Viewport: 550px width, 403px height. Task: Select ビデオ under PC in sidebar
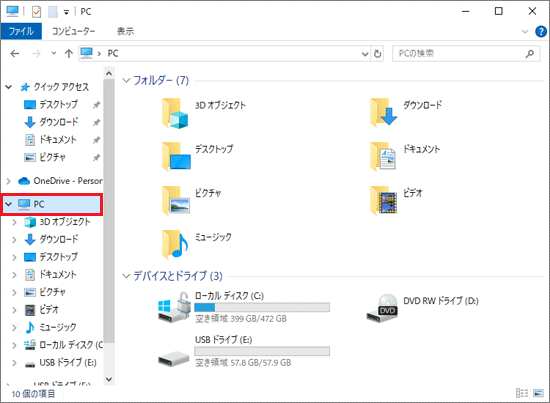42,310
